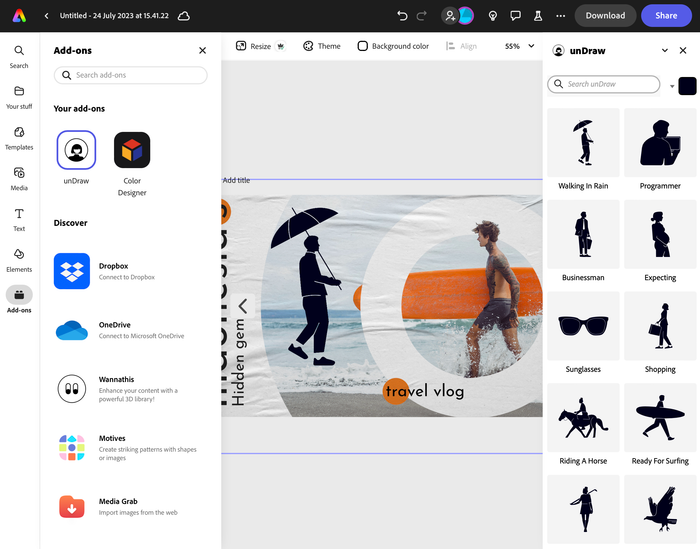Open the color dropdown arrow in unDraw
This screenshot has width=700, height=549.
(672, 86)
